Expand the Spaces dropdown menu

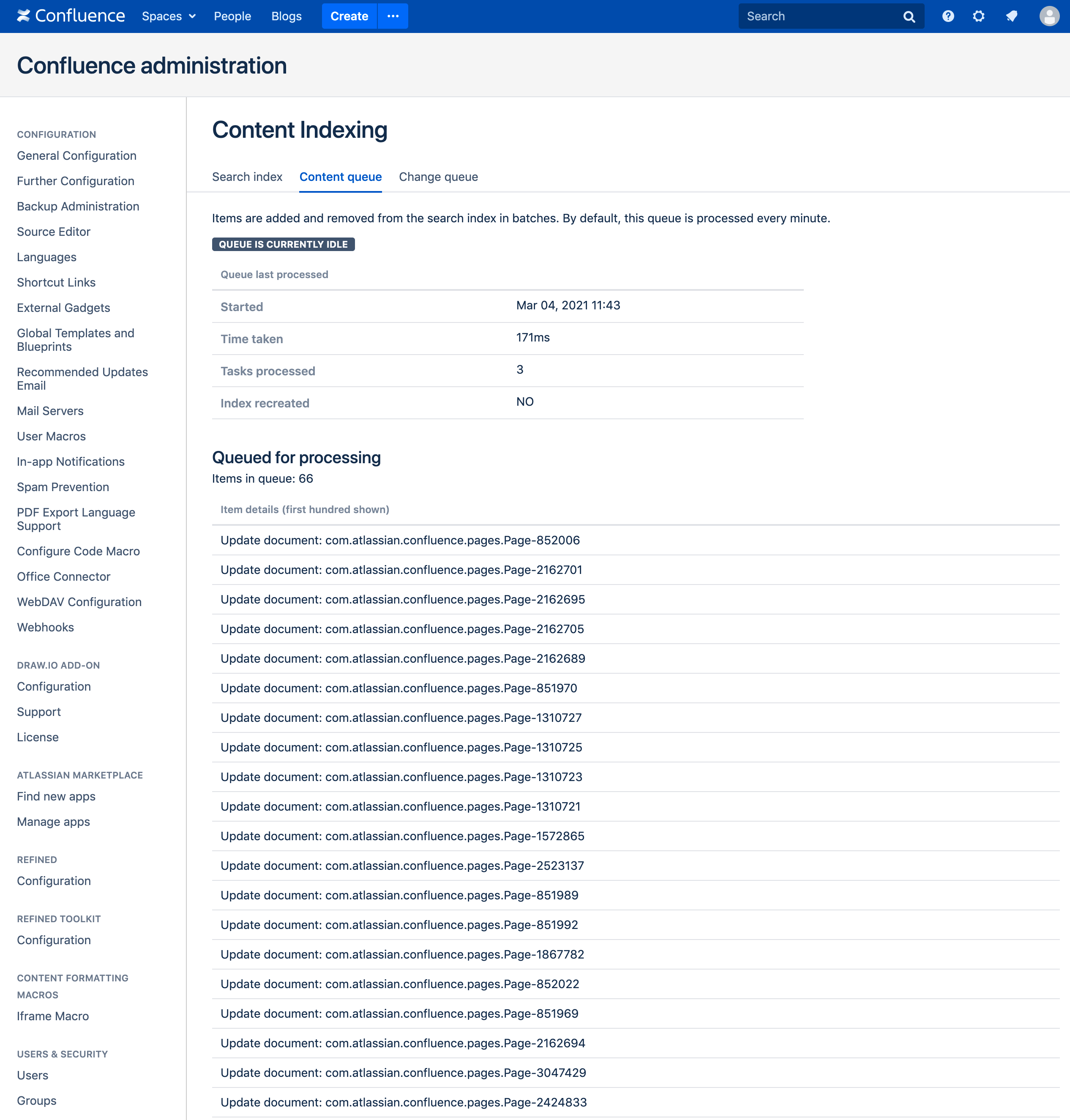(169, 16)
